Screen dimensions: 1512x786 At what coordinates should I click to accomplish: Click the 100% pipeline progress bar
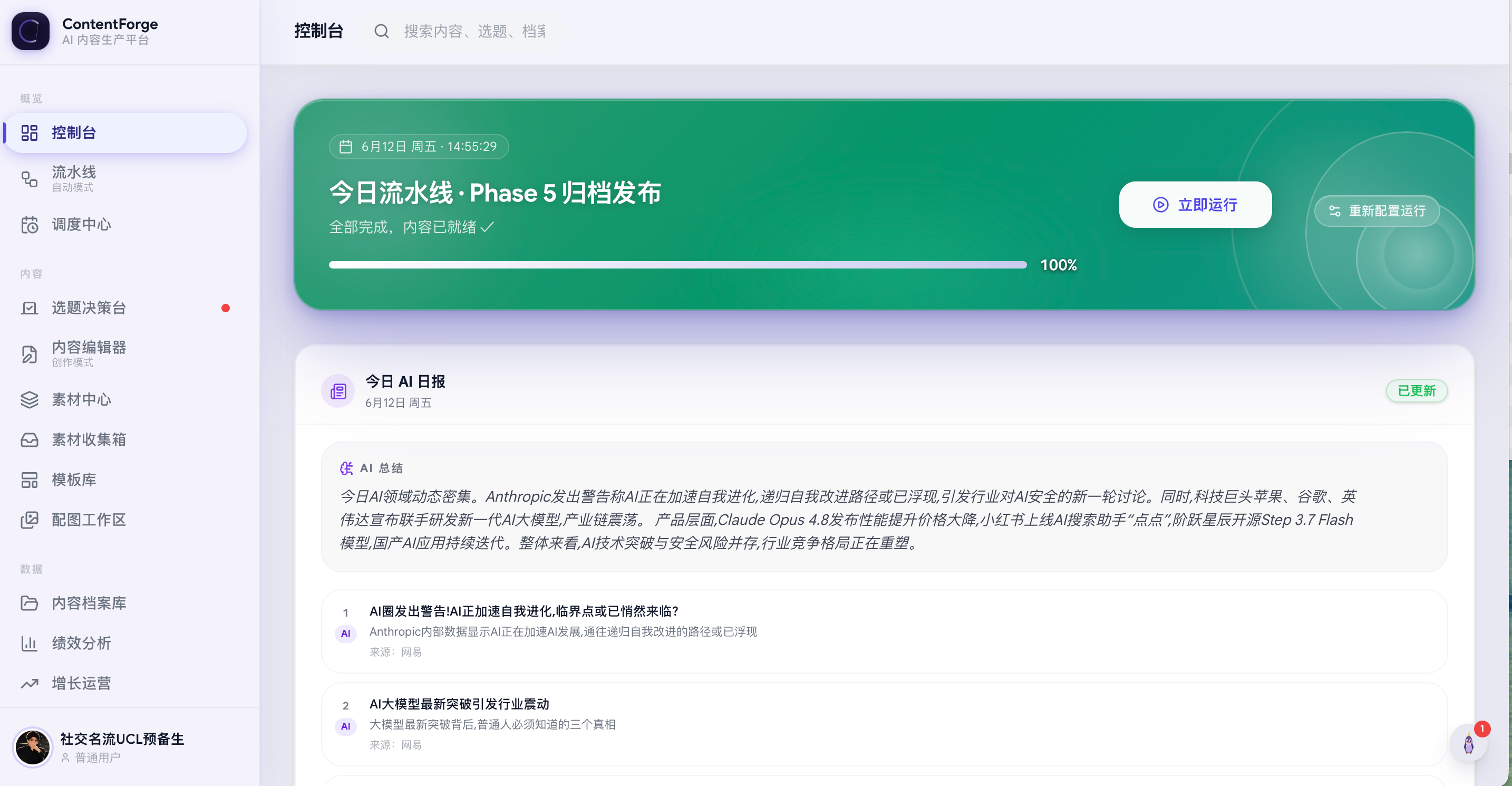tap(678, 265)
